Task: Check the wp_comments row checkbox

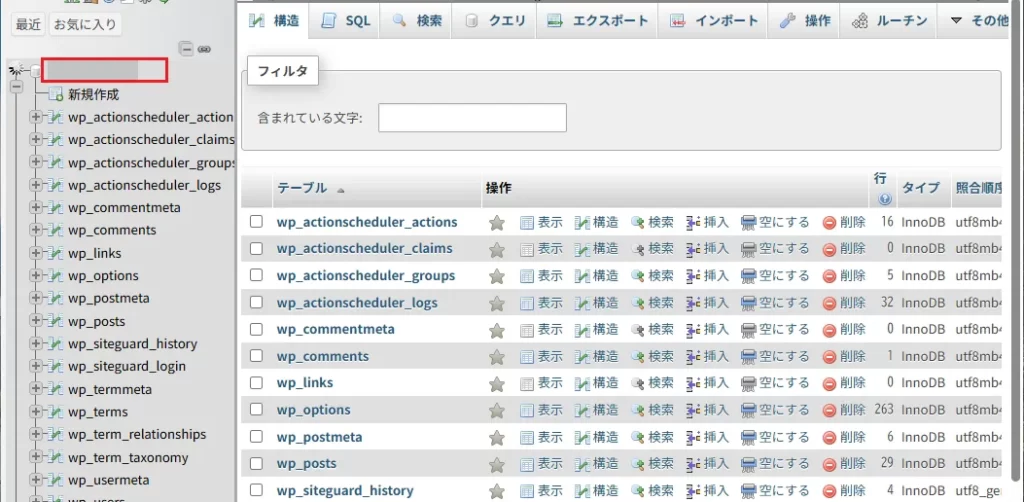Action: tap(256, 356)
